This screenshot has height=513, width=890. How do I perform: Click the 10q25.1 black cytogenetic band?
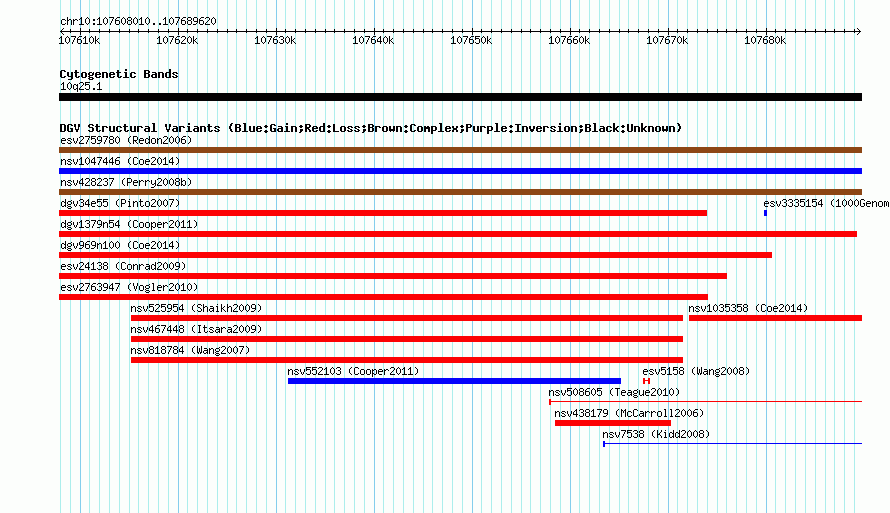(x=460, y=97)
